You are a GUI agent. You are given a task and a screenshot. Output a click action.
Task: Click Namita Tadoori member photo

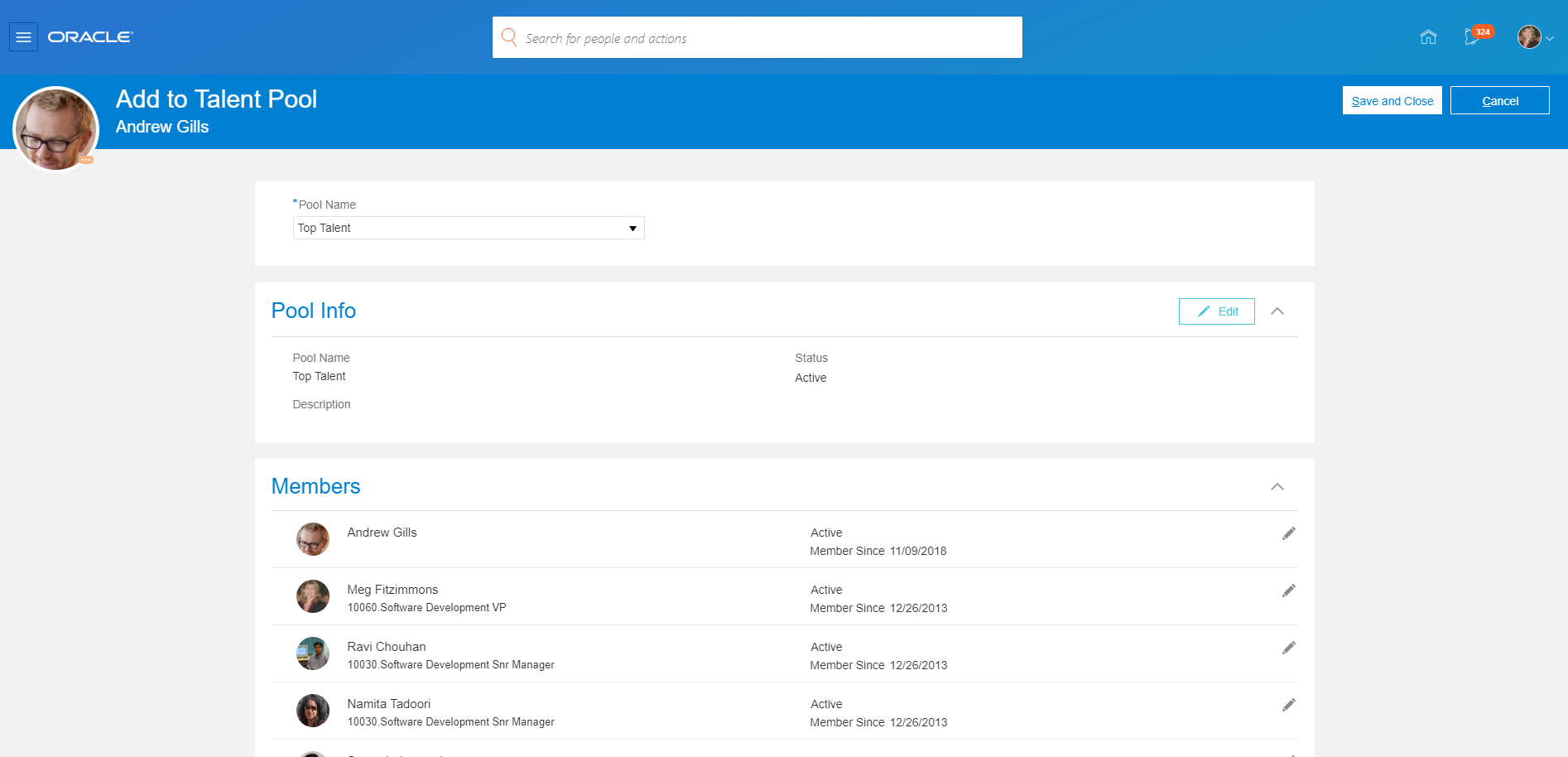point(313,711)
